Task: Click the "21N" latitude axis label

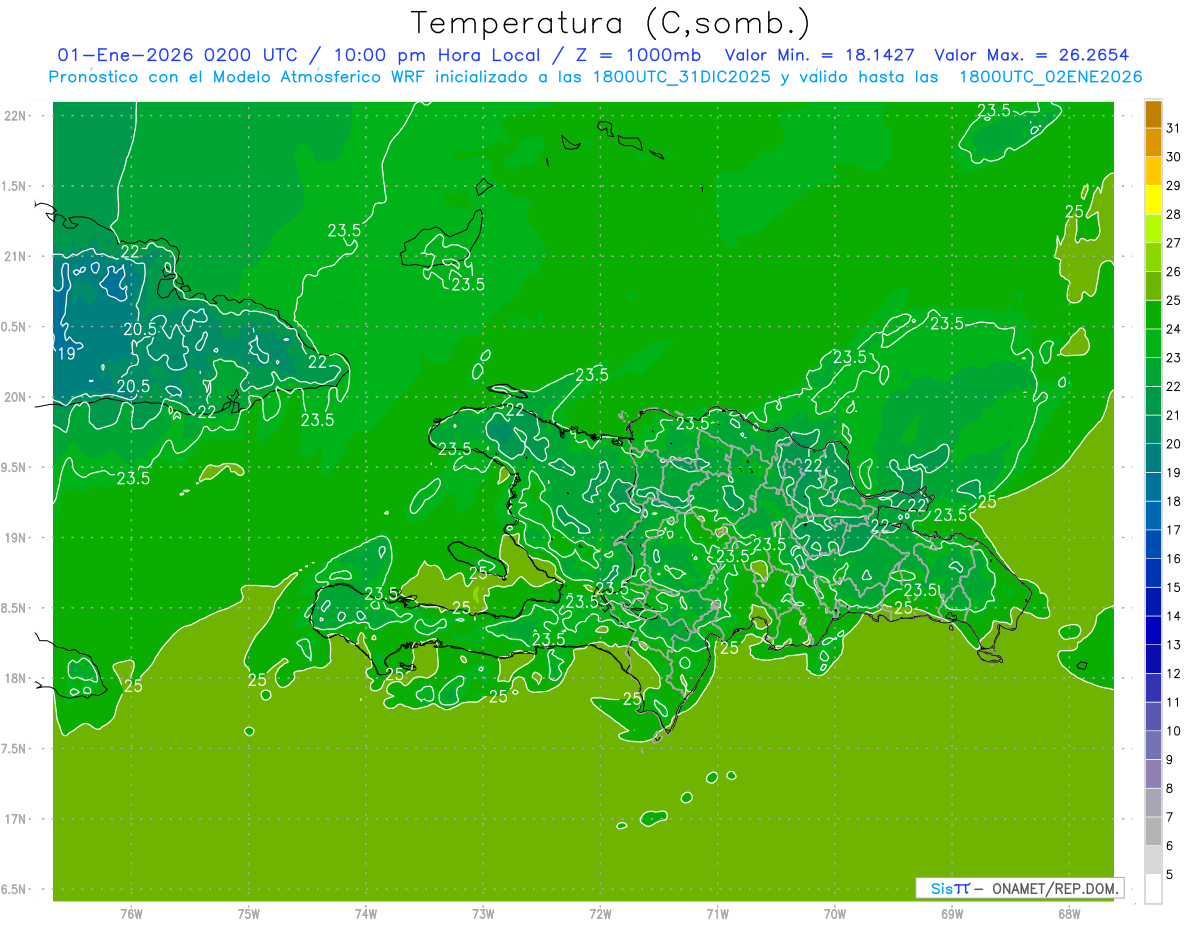Action: point(16,257)
